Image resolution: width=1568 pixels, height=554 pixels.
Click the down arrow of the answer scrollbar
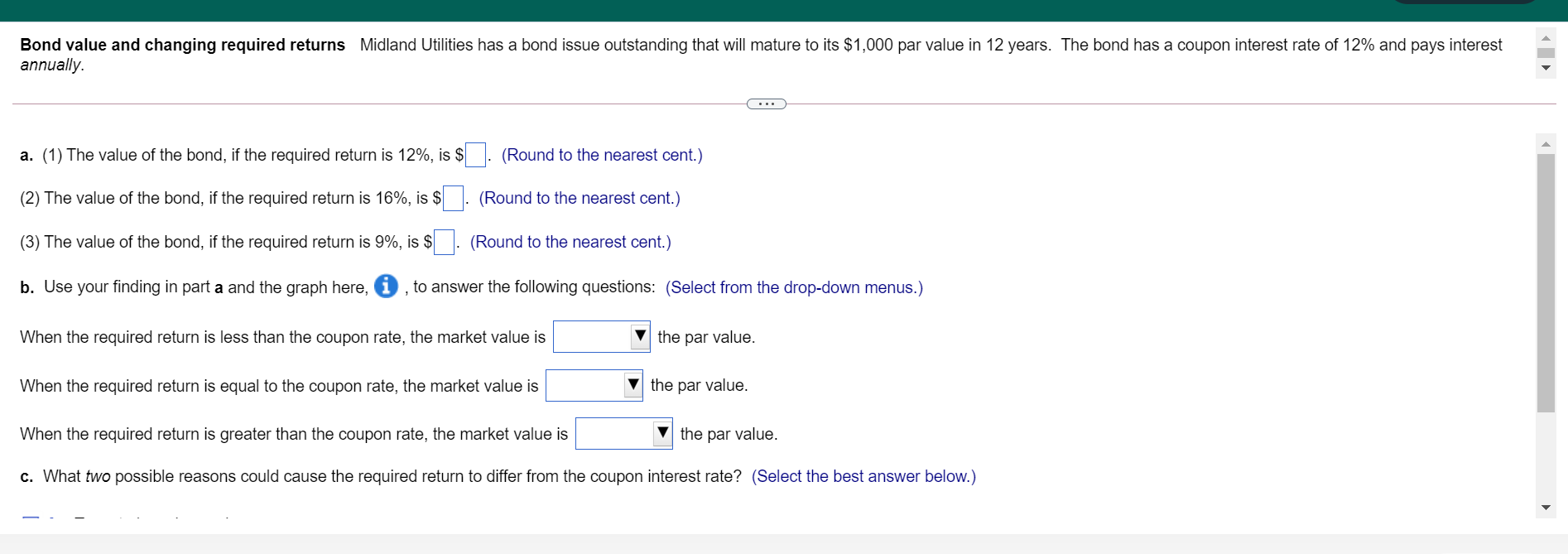point(1546,506)
